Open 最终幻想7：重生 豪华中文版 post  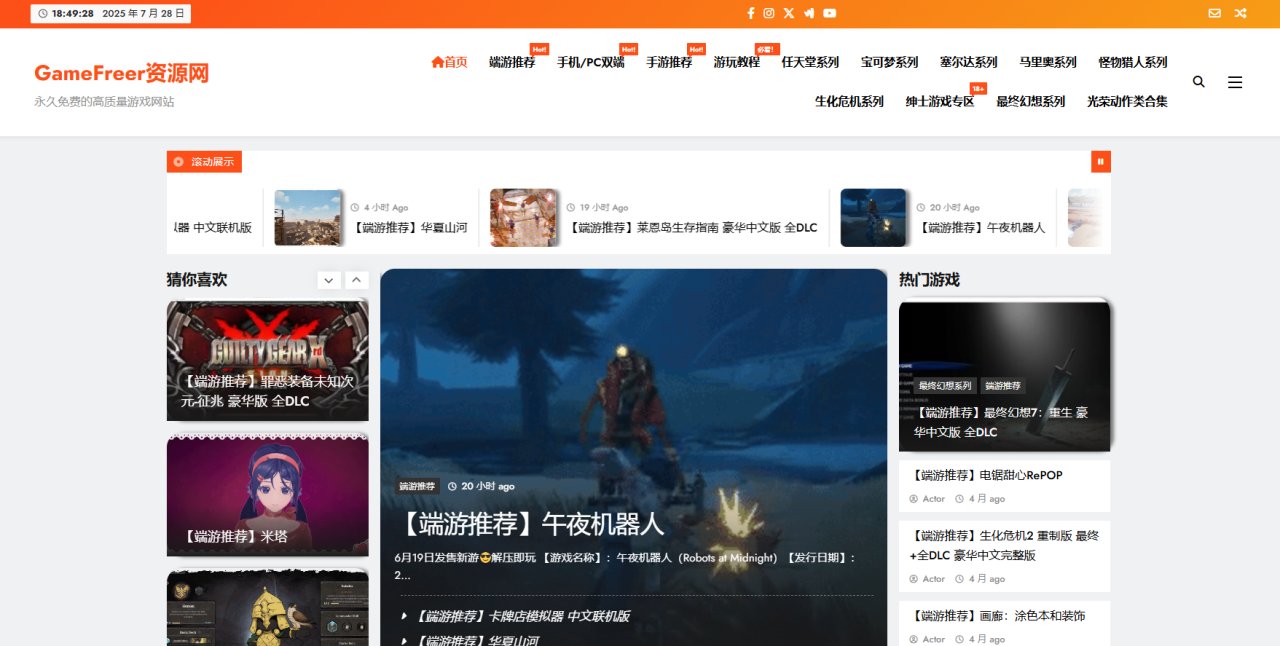tap(1001, 422)
